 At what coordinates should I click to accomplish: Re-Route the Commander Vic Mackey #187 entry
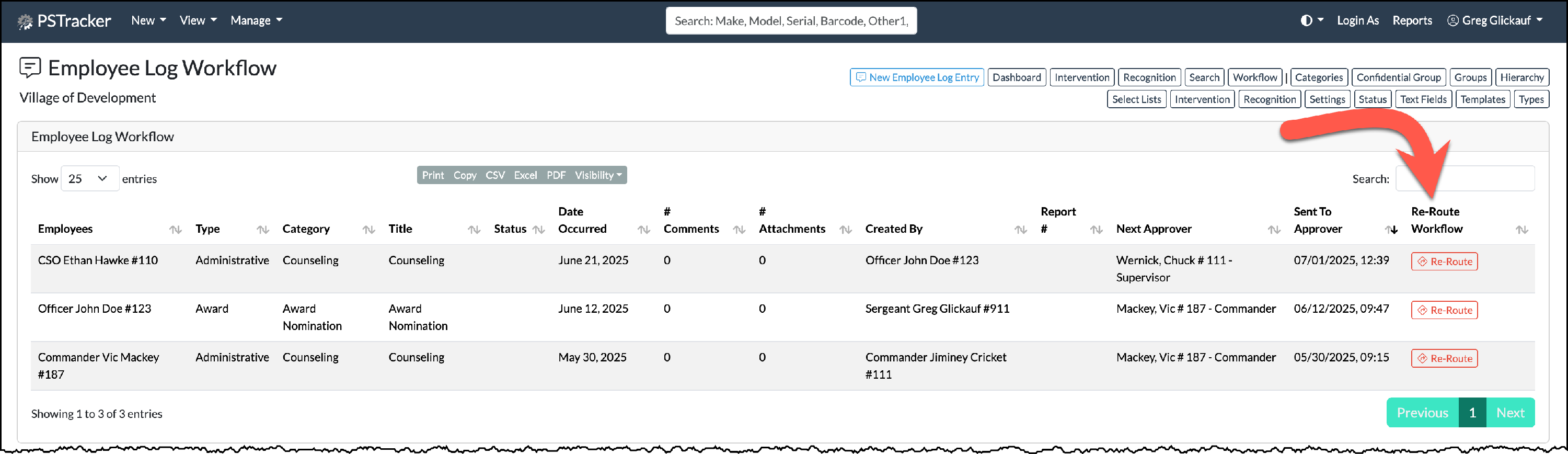[x=1444, y=358]
